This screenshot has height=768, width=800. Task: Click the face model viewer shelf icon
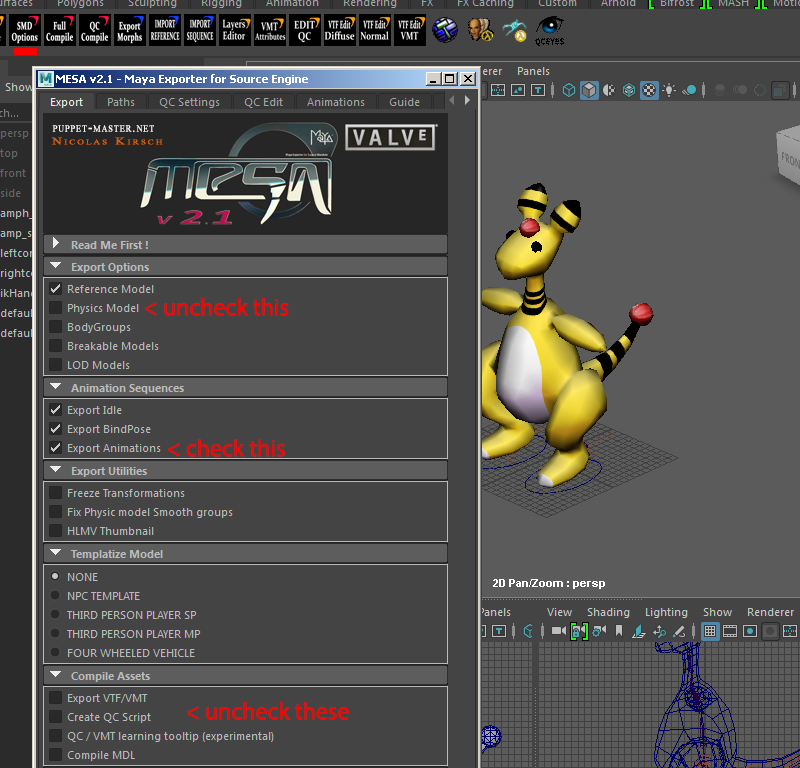tap(480, 30)
